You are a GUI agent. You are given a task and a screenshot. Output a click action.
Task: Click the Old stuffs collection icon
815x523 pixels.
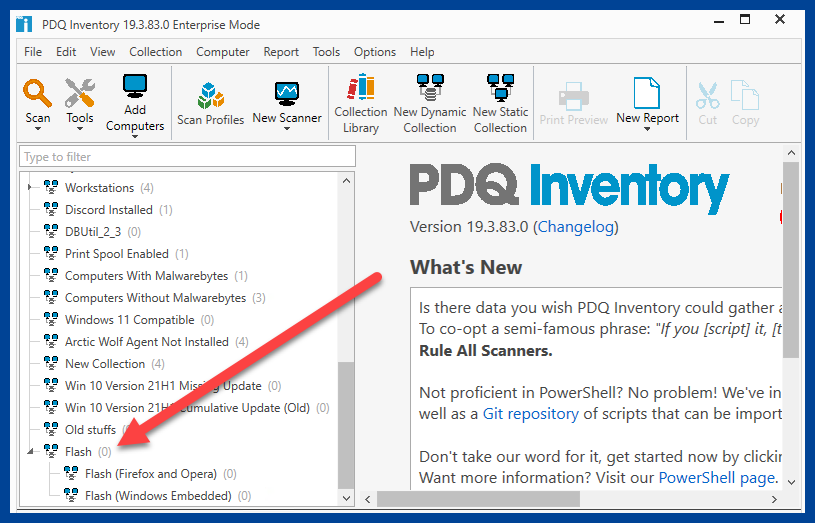51,429
